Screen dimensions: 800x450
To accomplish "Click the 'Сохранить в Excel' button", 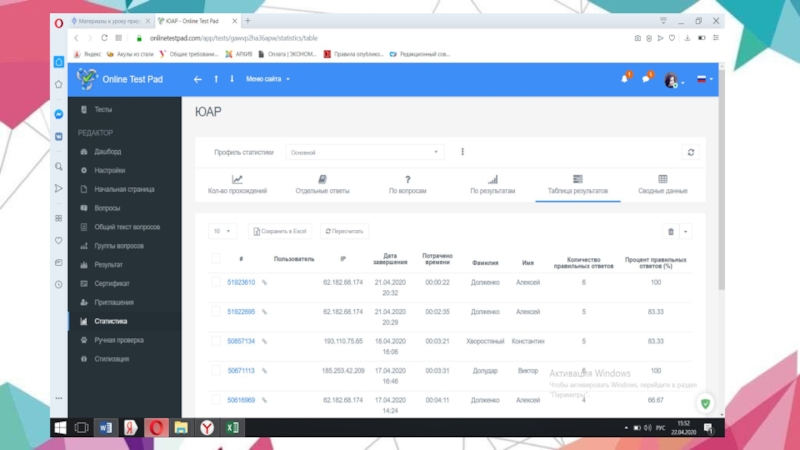I will (x=280, y=232).
